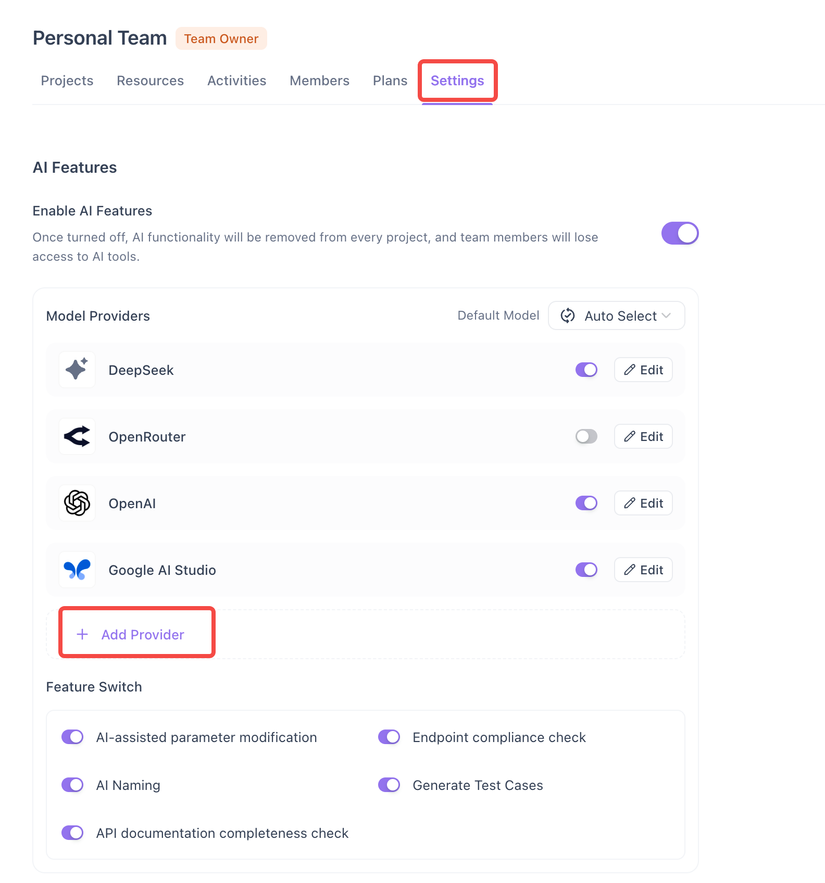The image size is (825, 883).
Task: Click the OpenAI provider logo icon
Action: click(x=77, y=503)
